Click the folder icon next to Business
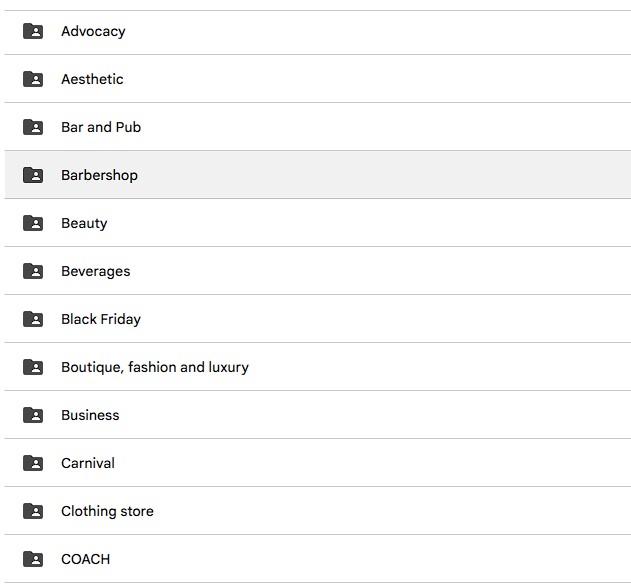 tap(33, 415)
